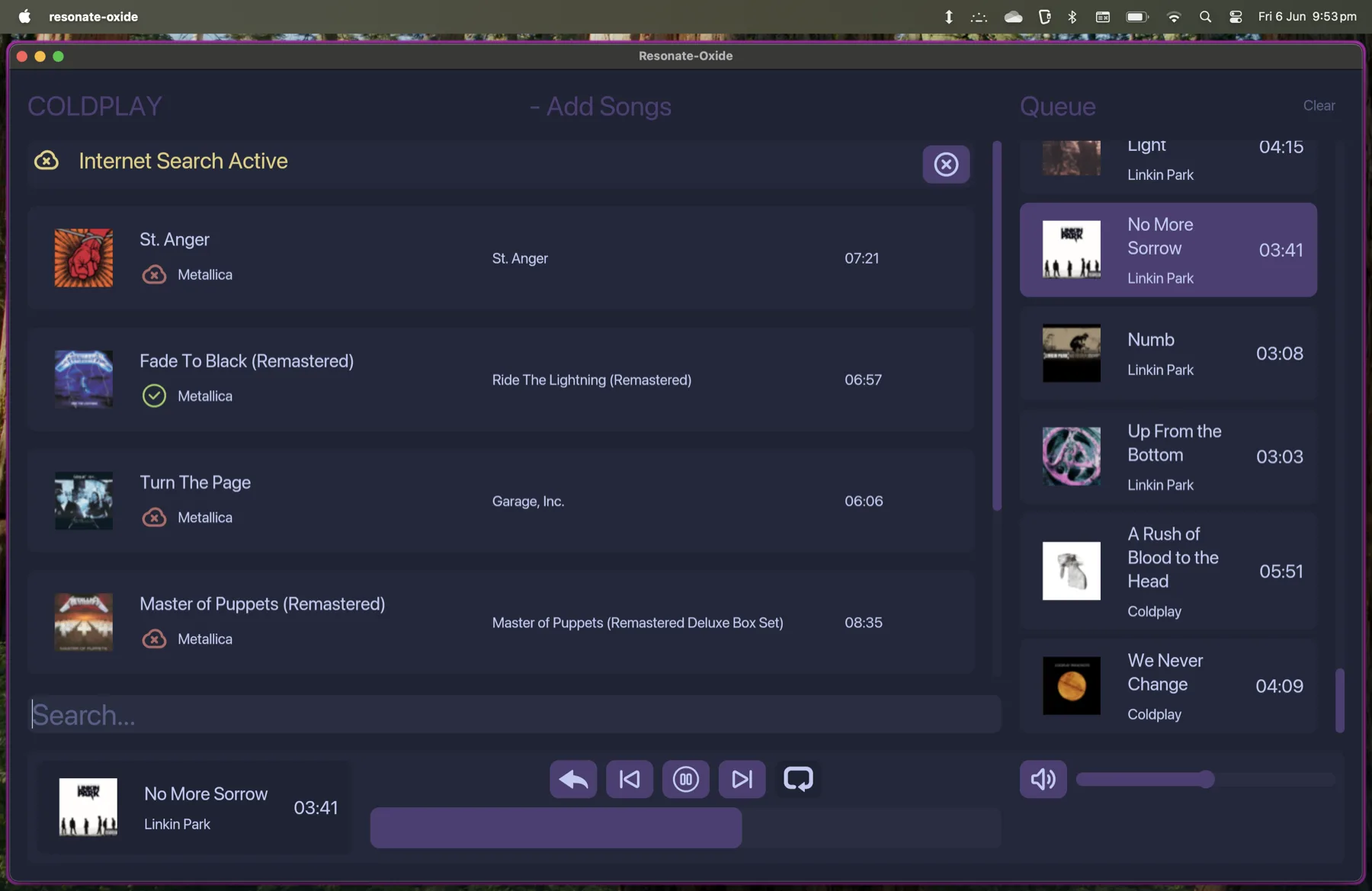Click the COLDPLAY playlist title
Screen dimensions: 1372x891
(95, 107)
